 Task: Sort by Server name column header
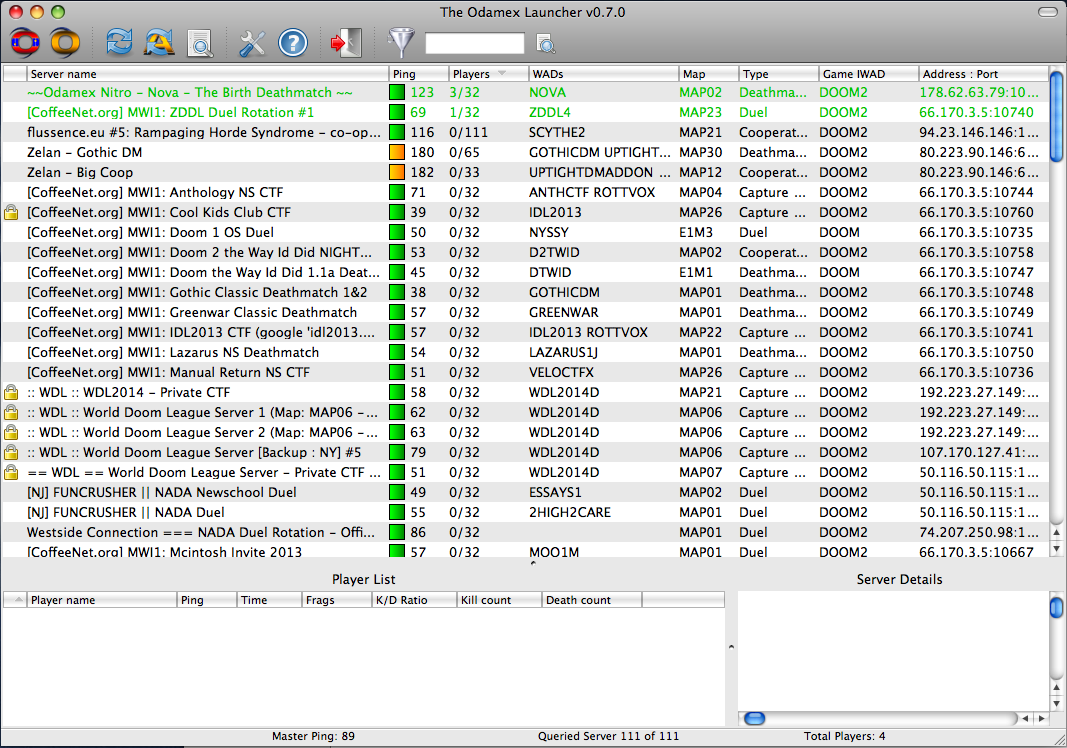205,74
